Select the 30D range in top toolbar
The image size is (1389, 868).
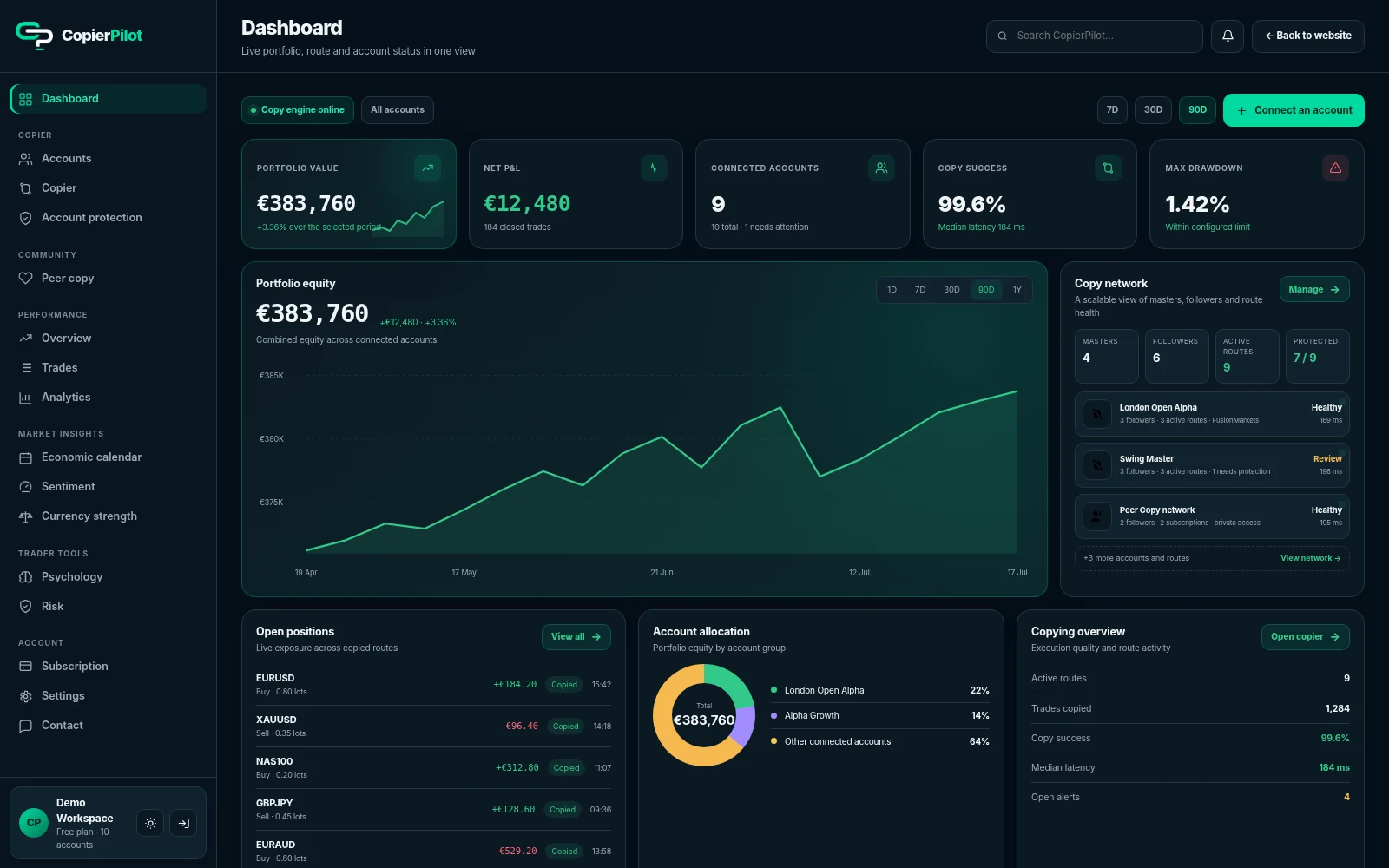(x=1153, y=110)
